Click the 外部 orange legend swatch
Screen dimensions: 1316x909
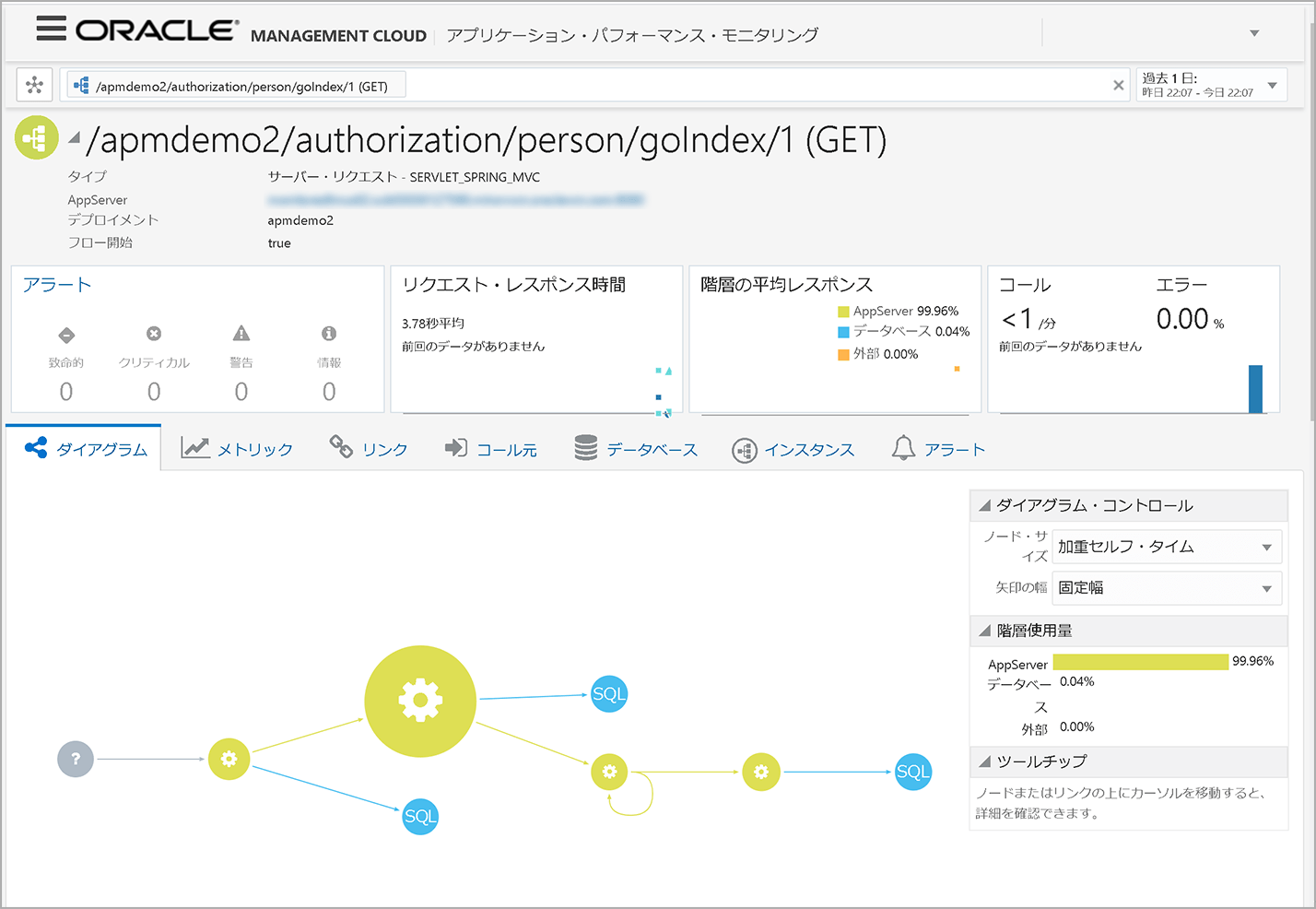[843, 354]
